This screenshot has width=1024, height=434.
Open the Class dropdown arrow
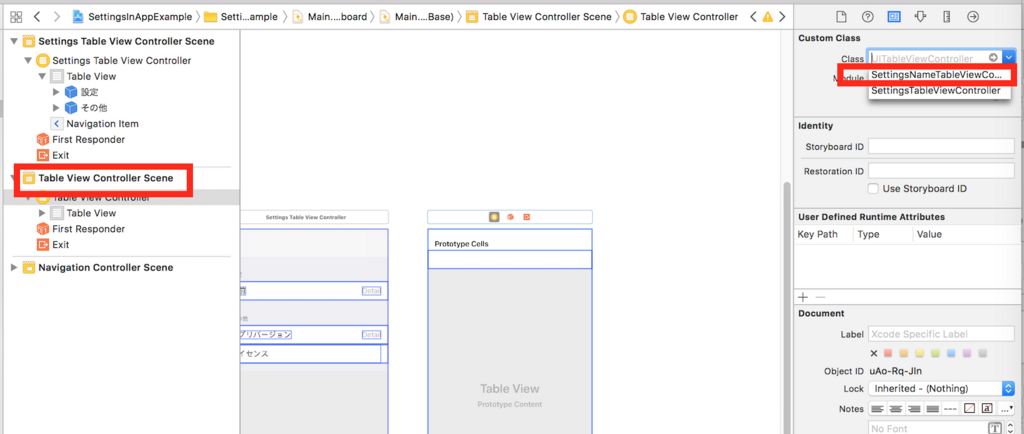tap(1008, 58)
